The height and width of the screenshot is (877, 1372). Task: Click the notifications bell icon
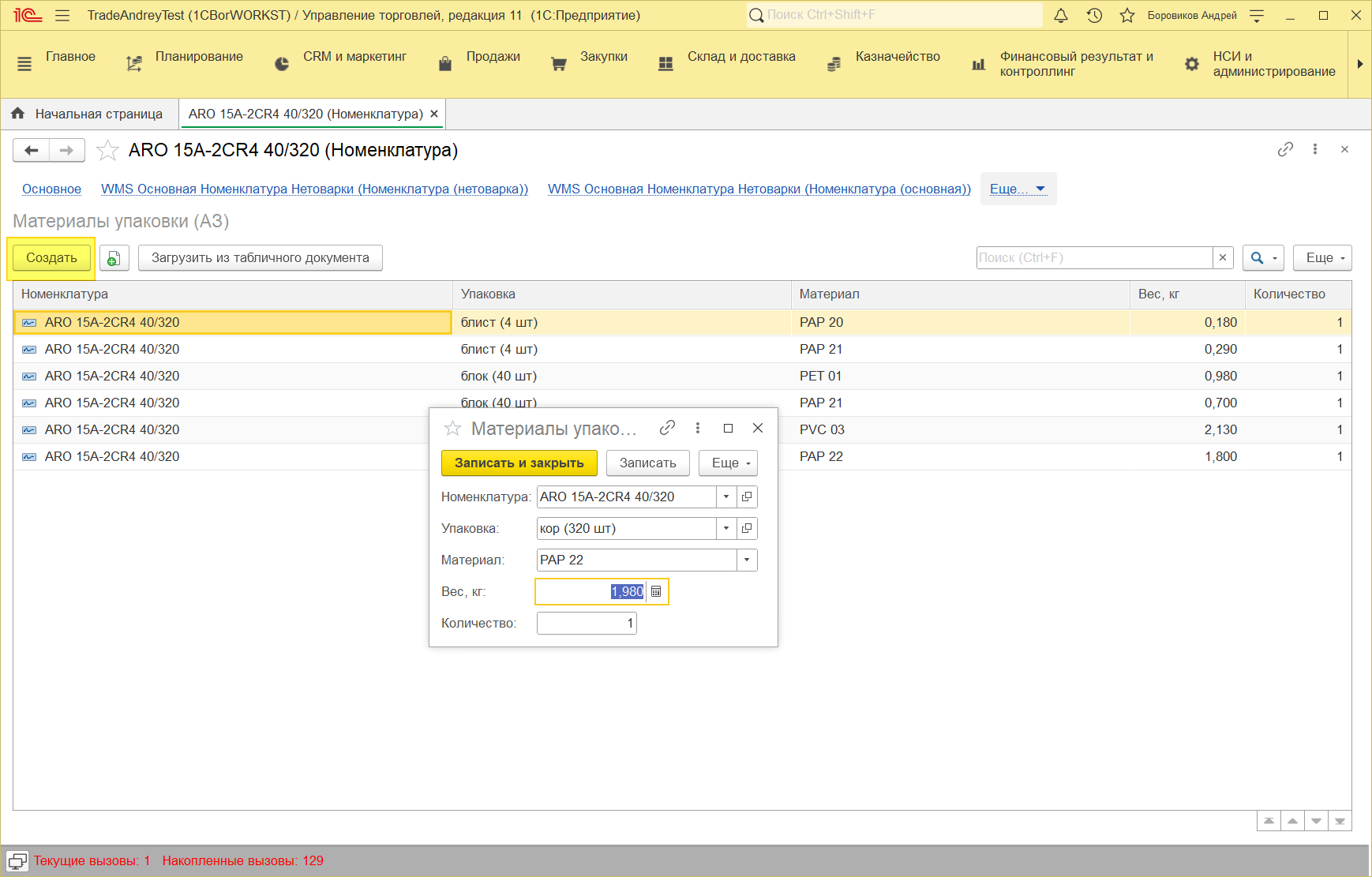coord(1061,15)
